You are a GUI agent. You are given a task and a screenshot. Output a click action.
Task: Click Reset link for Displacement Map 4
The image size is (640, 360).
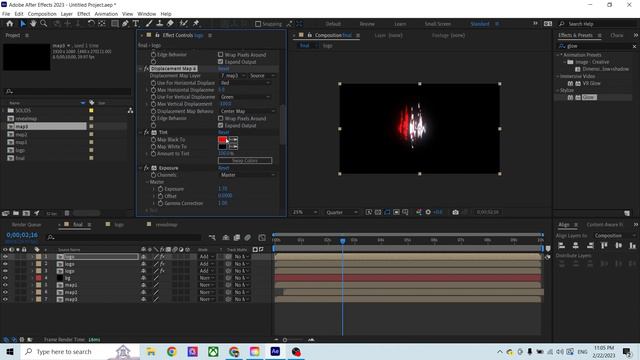[224, 69]
